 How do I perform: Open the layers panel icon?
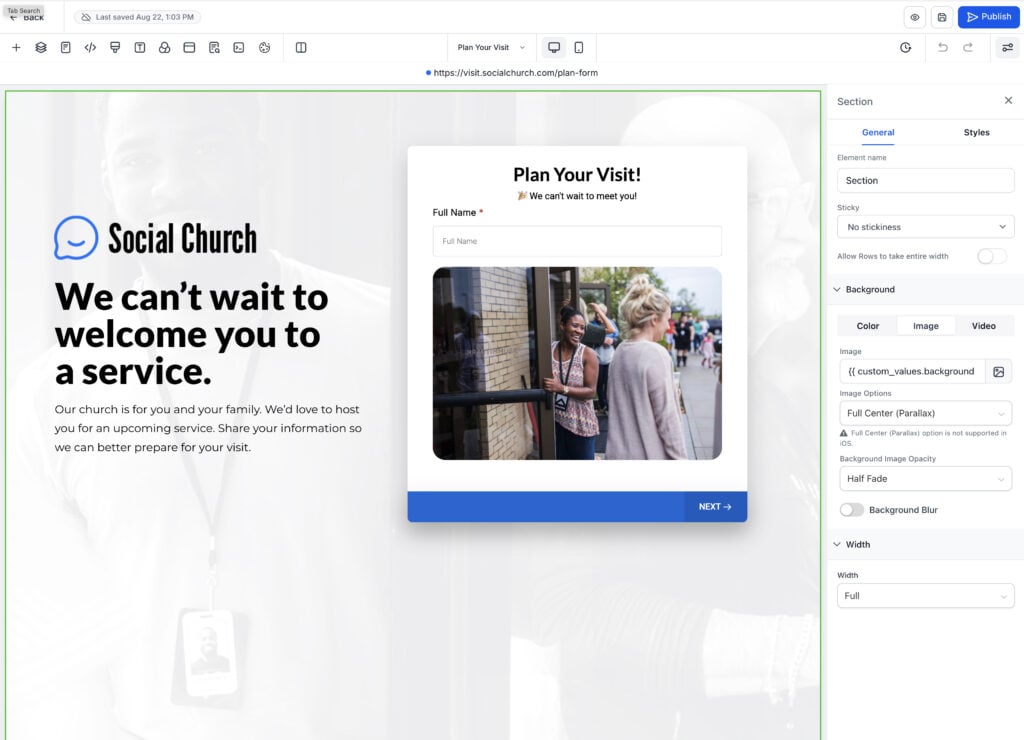pos(41,47)
